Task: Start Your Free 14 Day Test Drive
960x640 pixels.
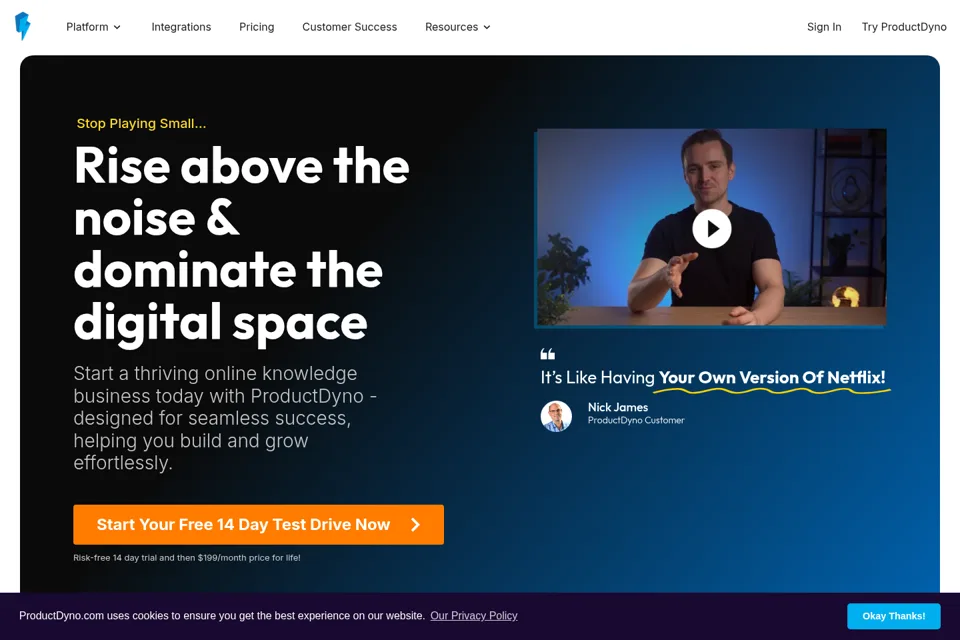Action: click(x=258, y=525)
